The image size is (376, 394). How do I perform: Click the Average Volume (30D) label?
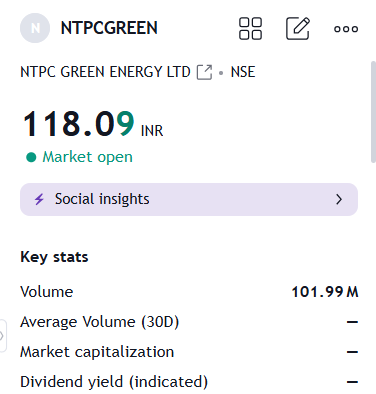click(x=100, y=322)
